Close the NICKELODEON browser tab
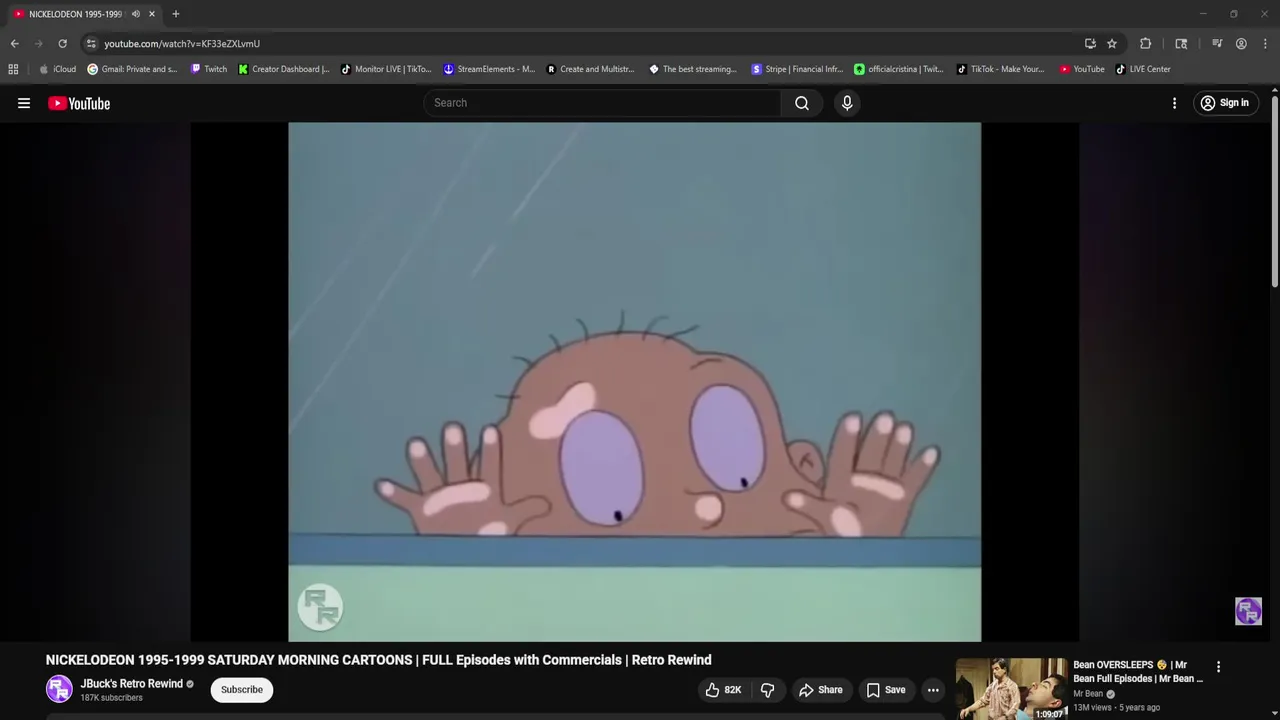Screen dimensions: 1280x720 (x=152, y=14)
